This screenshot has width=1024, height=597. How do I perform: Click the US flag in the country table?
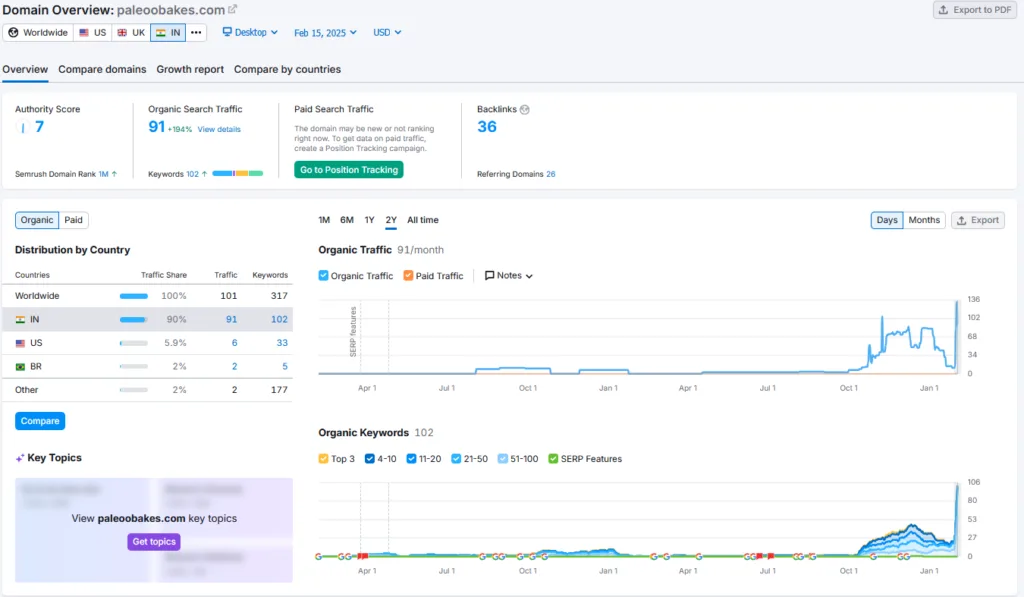pyautogui.click(x=20, y=343)
